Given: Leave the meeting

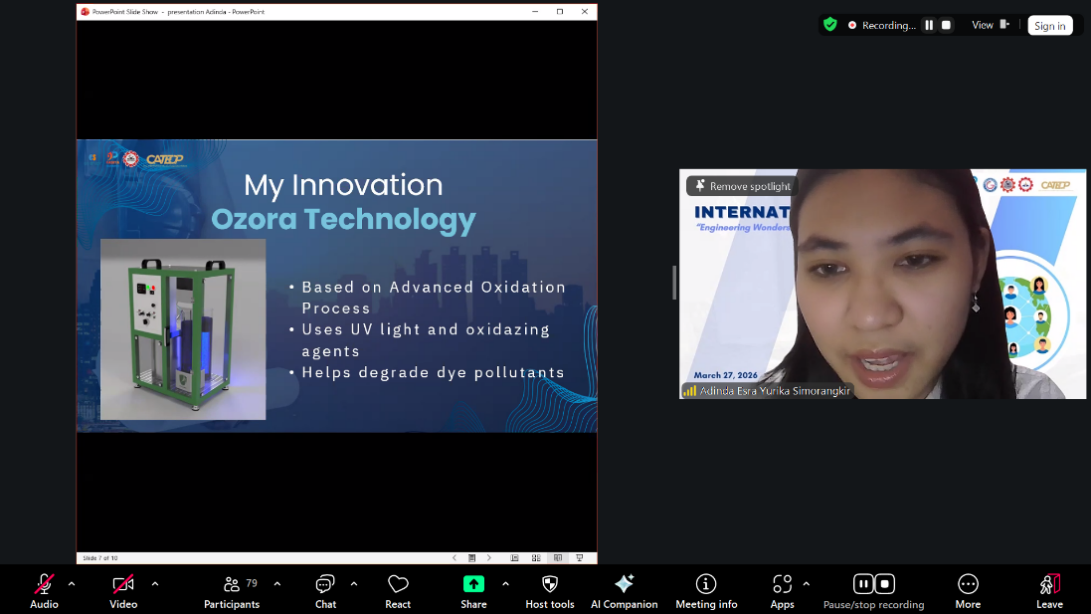Looking at the screenshot, I should 1049,591.
